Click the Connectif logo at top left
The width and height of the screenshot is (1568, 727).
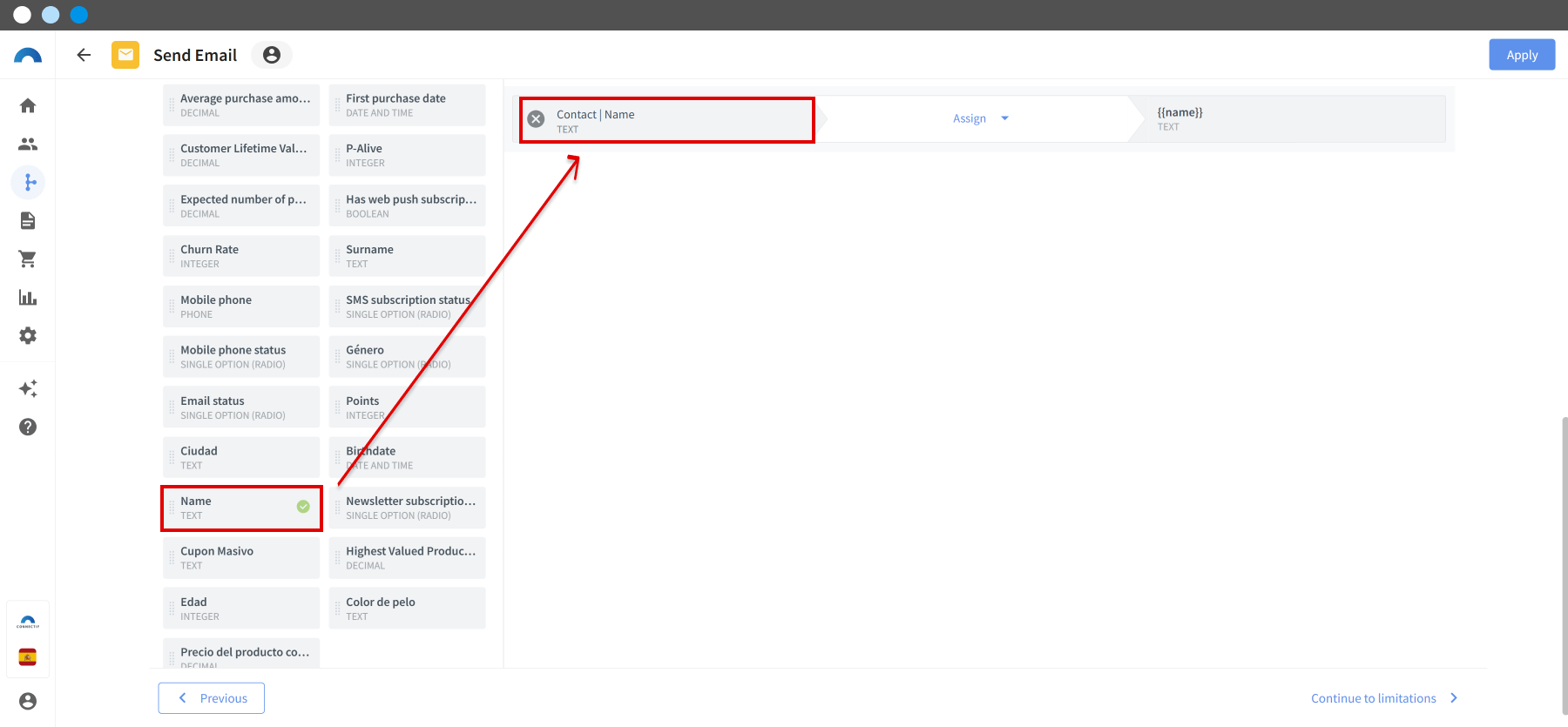tap(28, 55)
